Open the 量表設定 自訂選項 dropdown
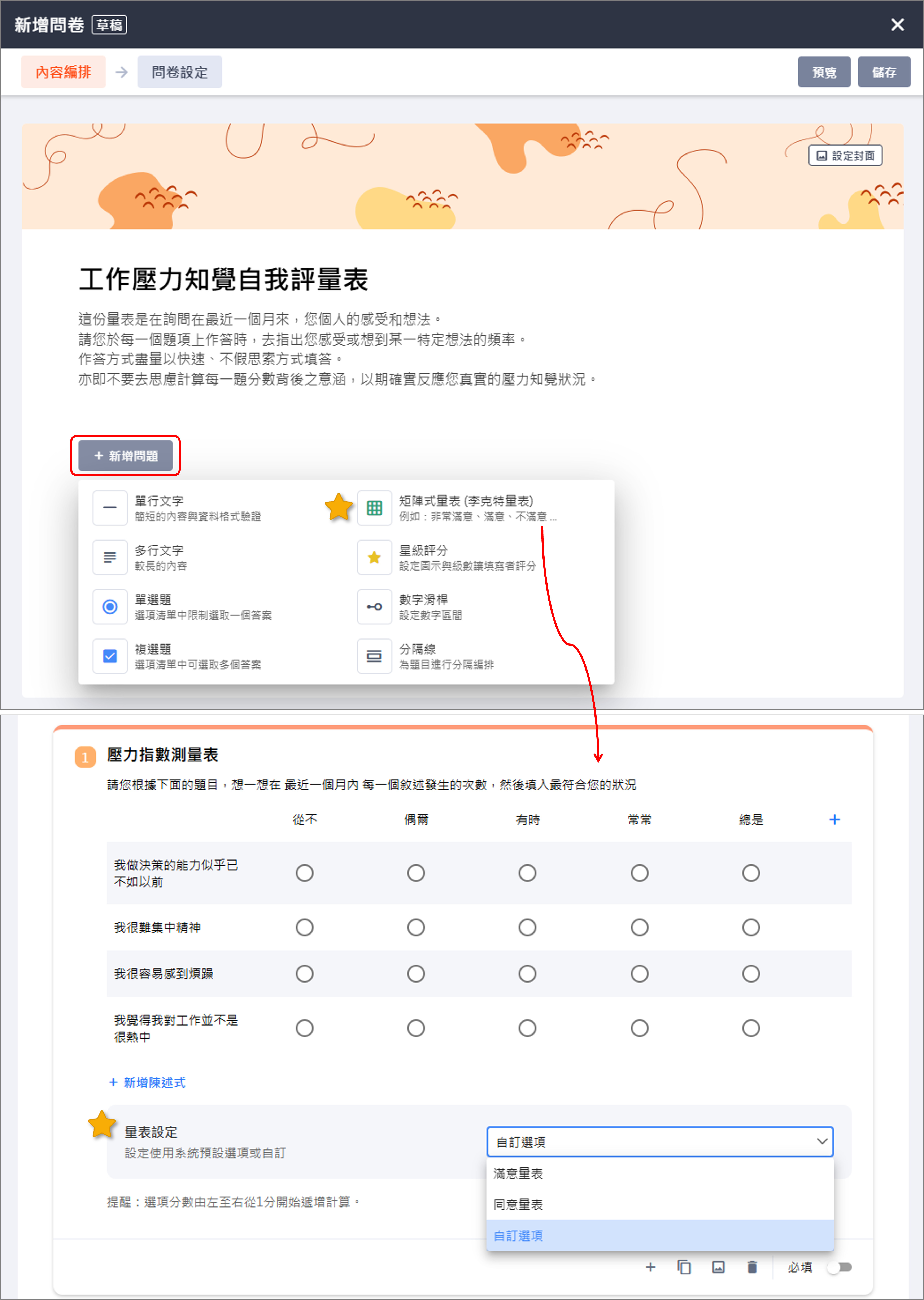924x1300 pixels. [660, 1142]
